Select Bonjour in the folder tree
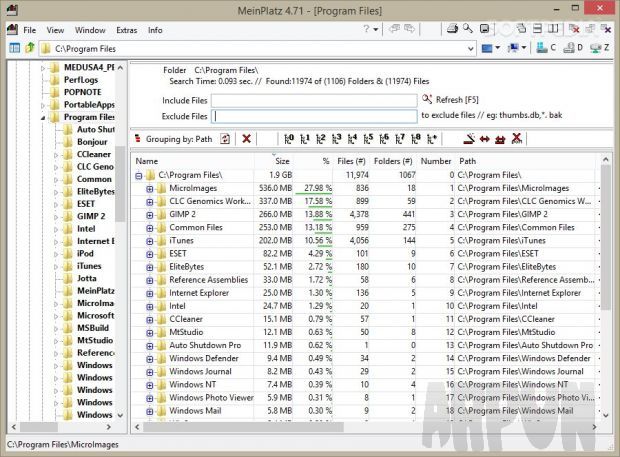Screen dimensions: 620x457 92,142
